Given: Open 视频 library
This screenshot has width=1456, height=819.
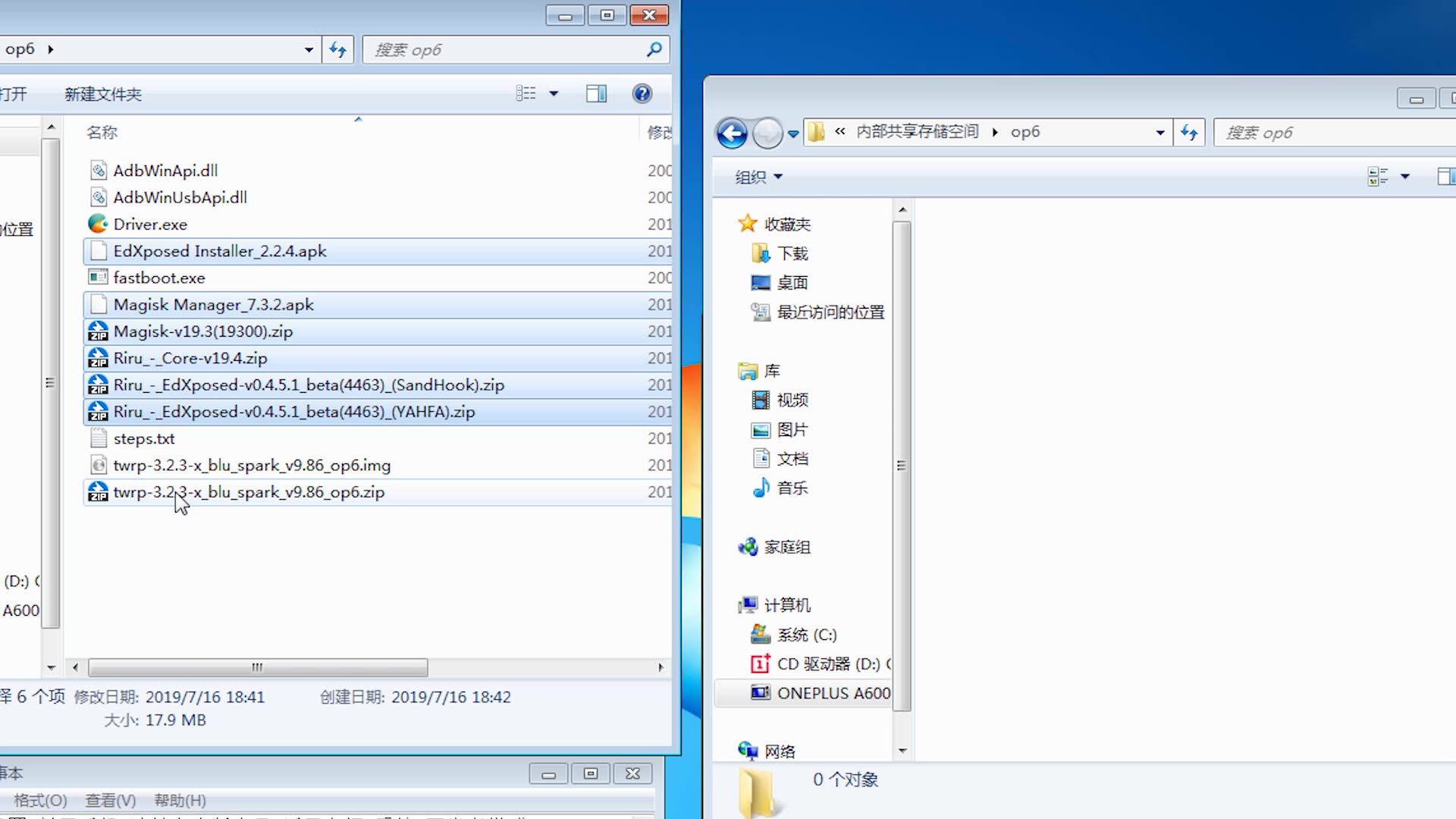Looking at the screenshot, I should coord(792,400).
